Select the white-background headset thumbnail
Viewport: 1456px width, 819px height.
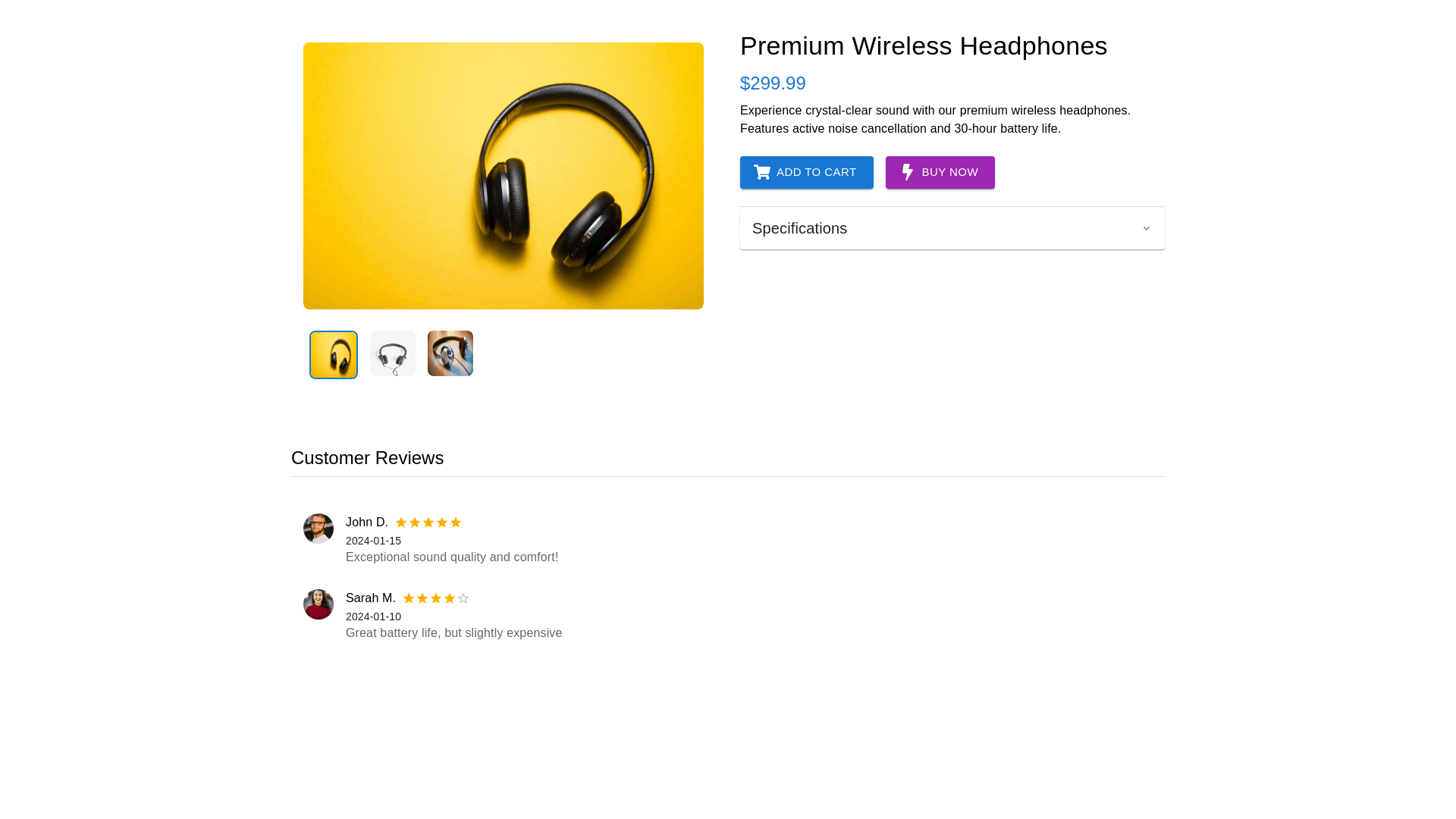(x=393, y=353)
